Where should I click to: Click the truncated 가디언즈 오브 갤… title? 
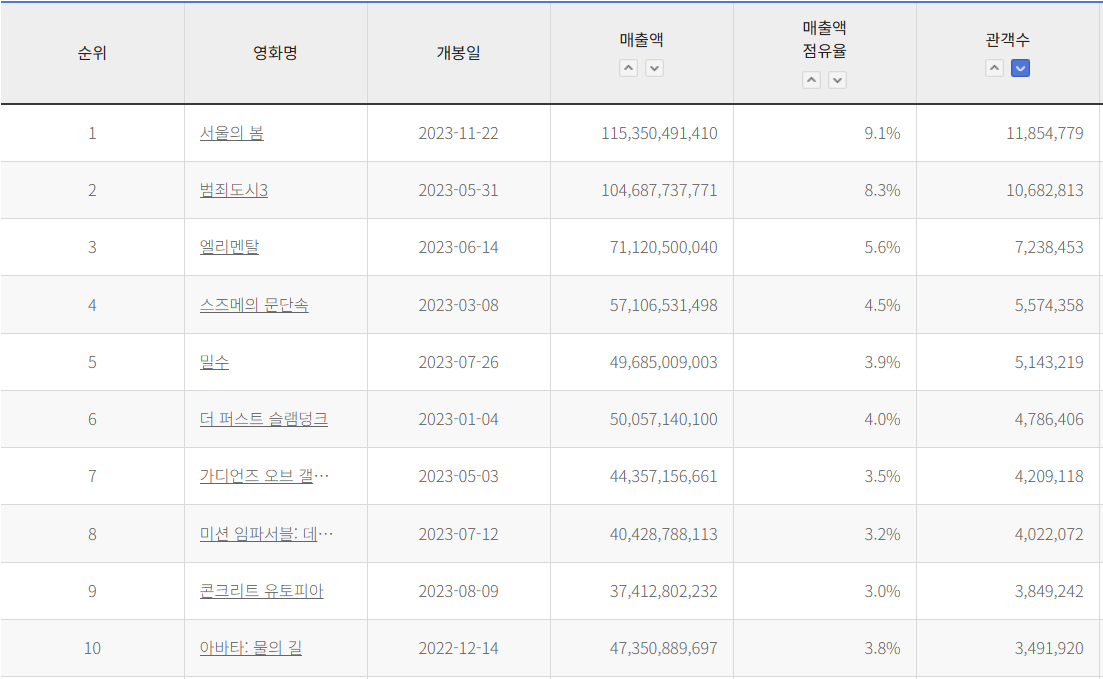pyautogui.click(x=264, y=476)
